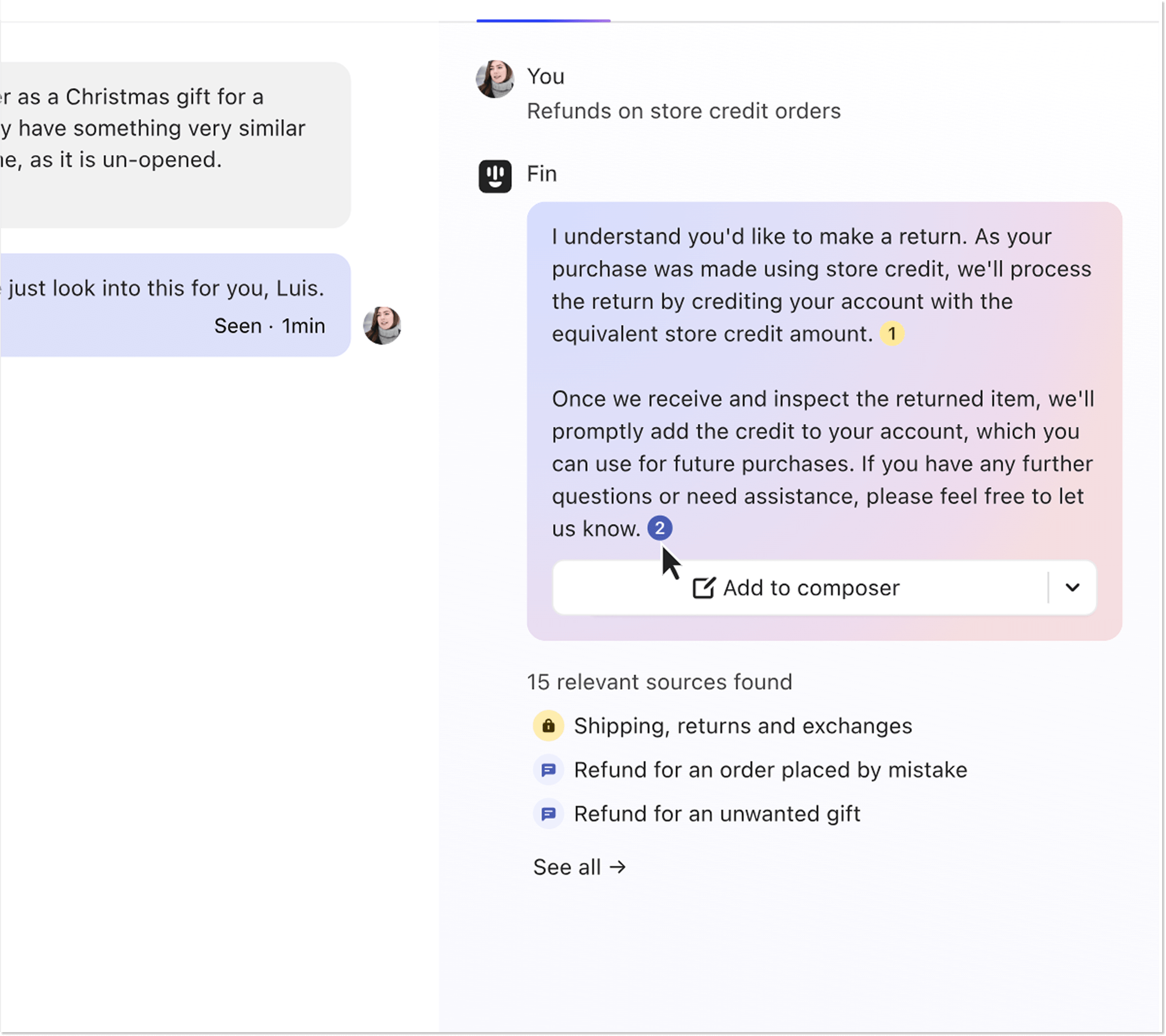Expand the full list of relevant sources
The height and width of the screenshot is (1036, 1166).
click(x=580, y=867)
